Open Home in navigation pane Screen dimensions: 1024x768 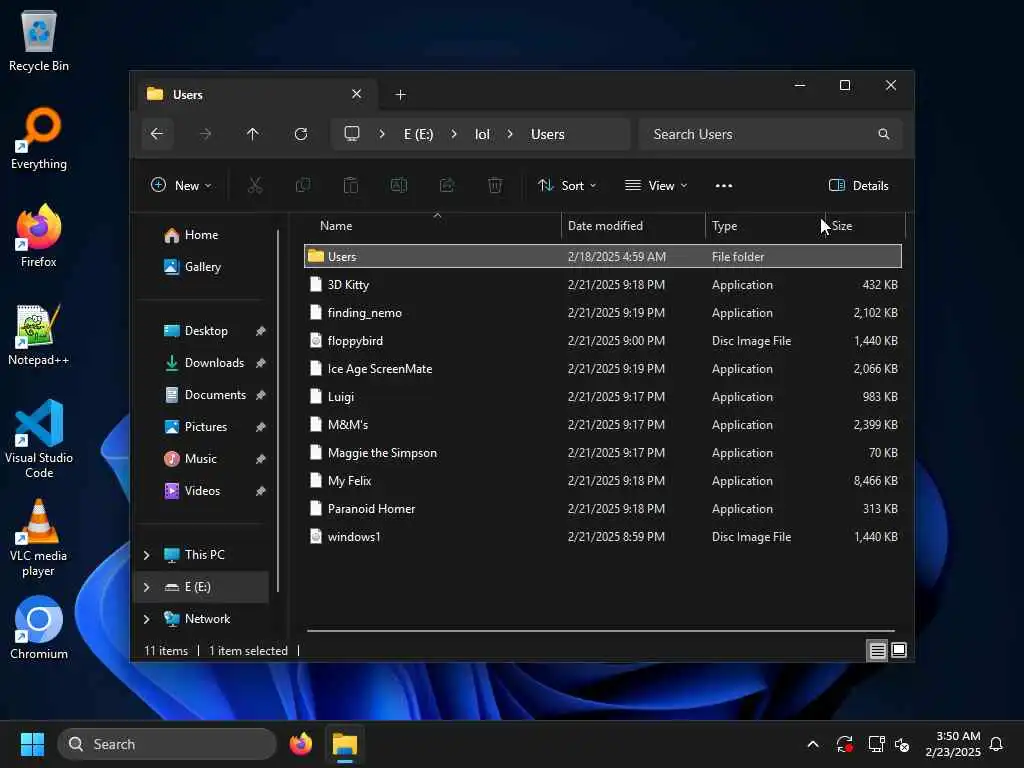pos(200,234)
